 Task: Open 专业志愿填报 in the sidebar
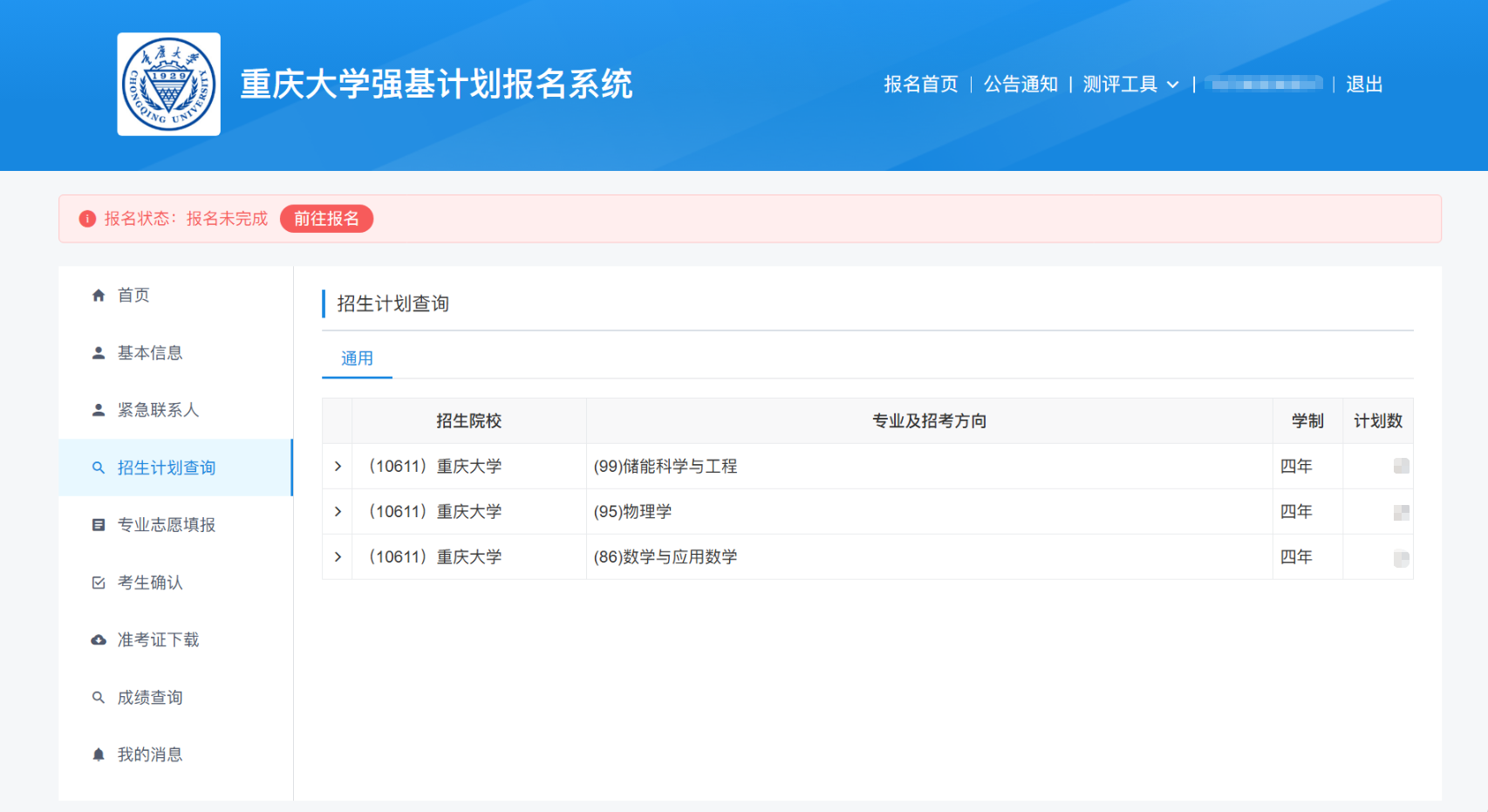175,525
